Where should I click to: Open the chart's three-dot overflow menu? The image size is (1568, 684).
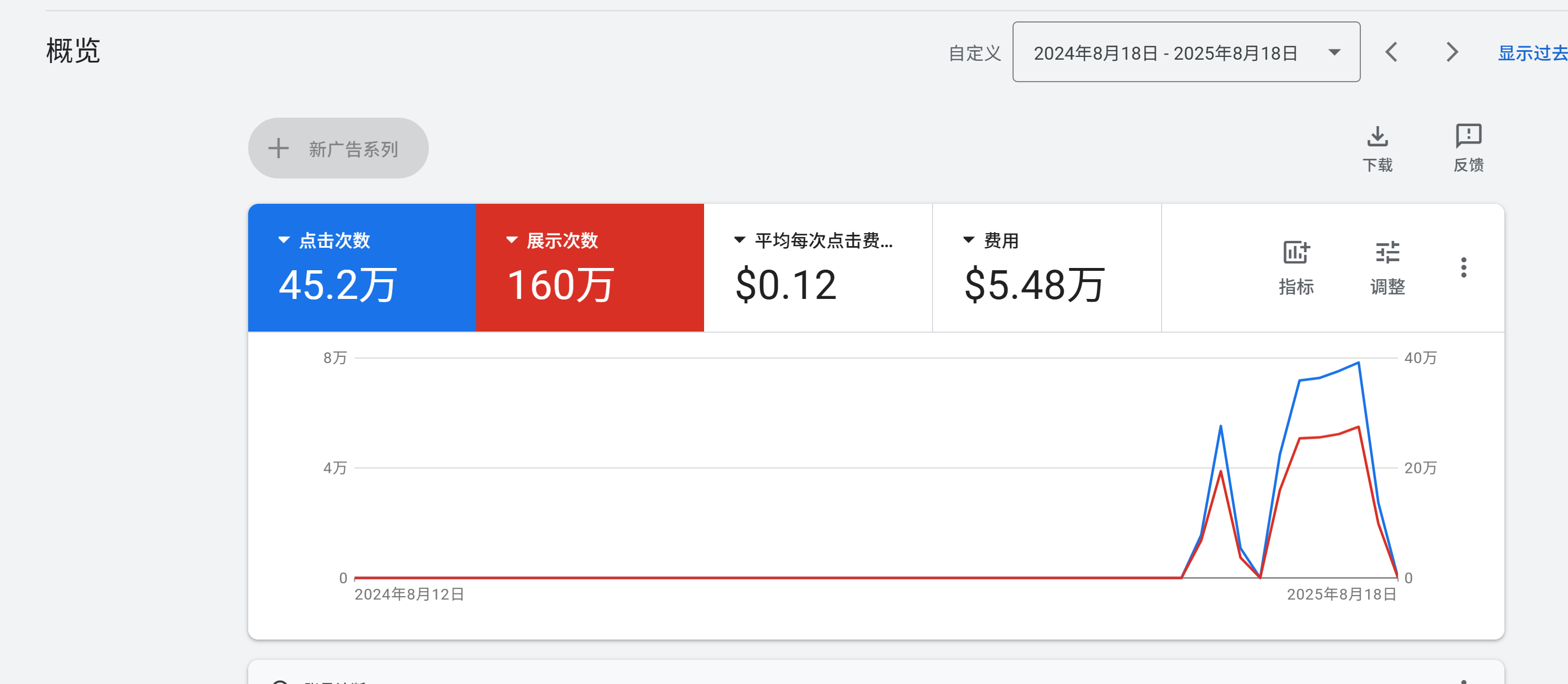[x=1464, y=267]
